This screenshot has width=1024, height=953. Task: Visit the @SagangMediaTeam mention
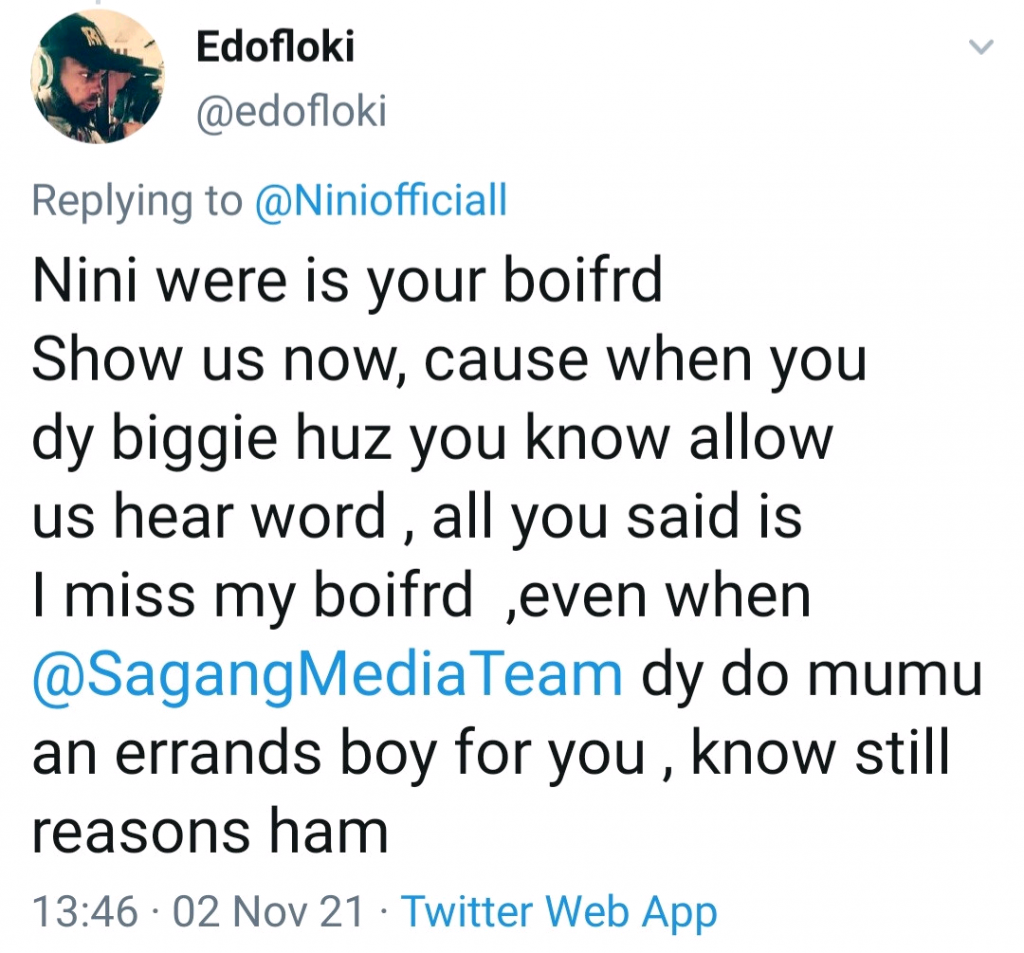click(327, 676)
